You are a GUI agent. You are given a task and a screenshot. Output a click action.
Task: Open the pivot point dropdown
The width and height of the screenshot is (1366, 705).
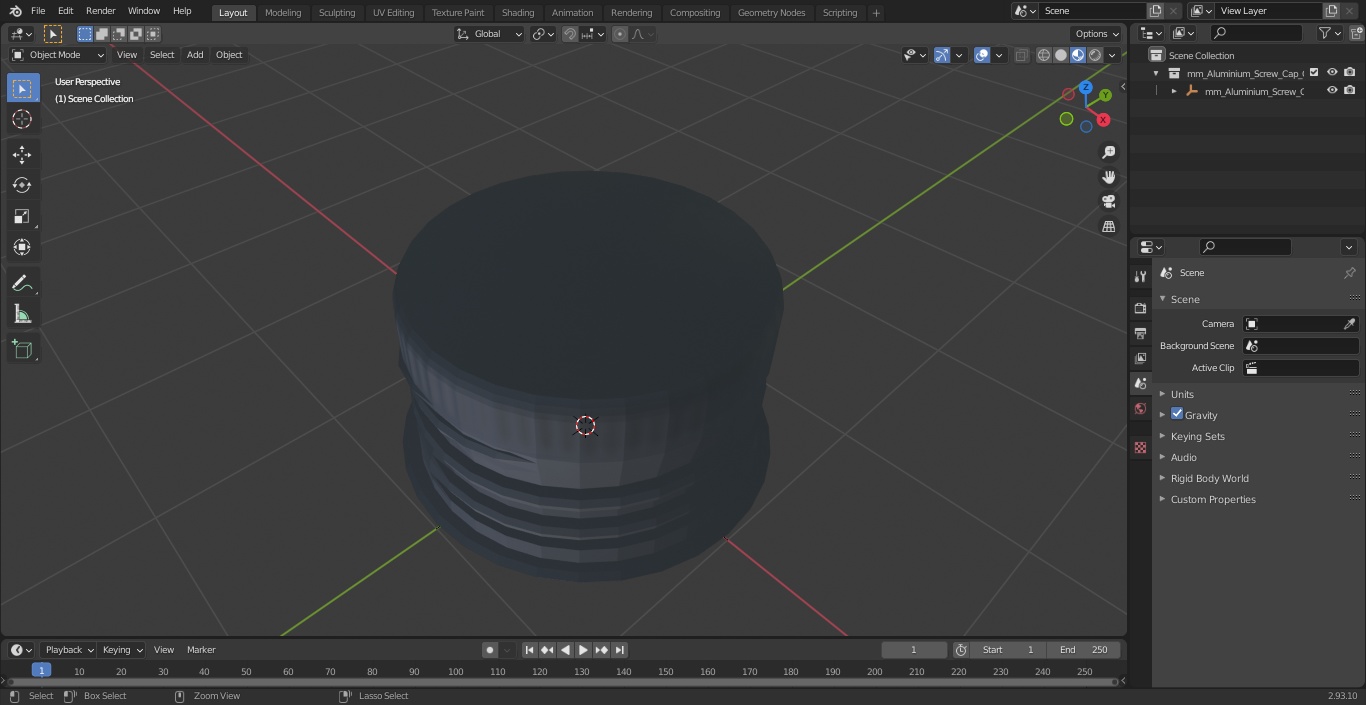click(543, 34)
